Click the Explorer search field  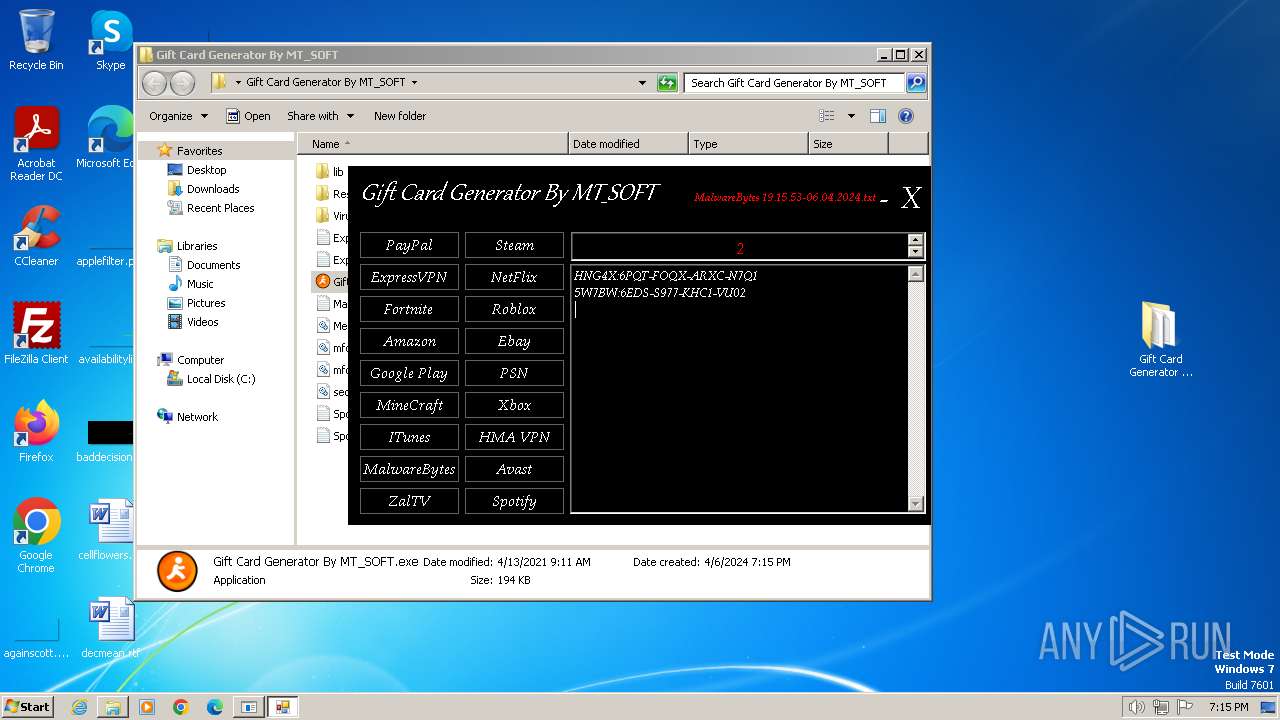pyautogui.click(x=794, y=83)
